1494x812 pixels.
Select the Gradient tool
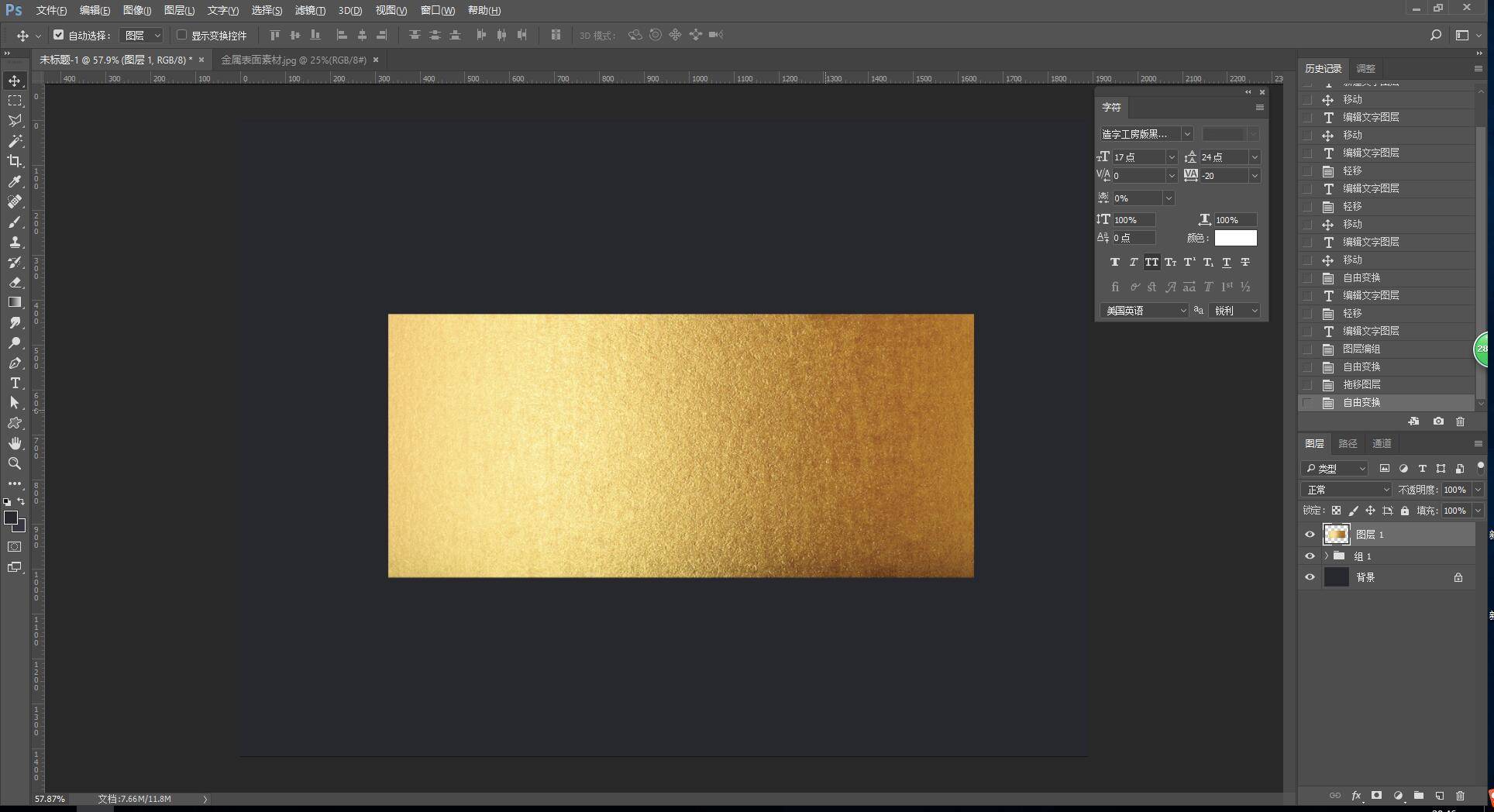(x=15, y=302)
